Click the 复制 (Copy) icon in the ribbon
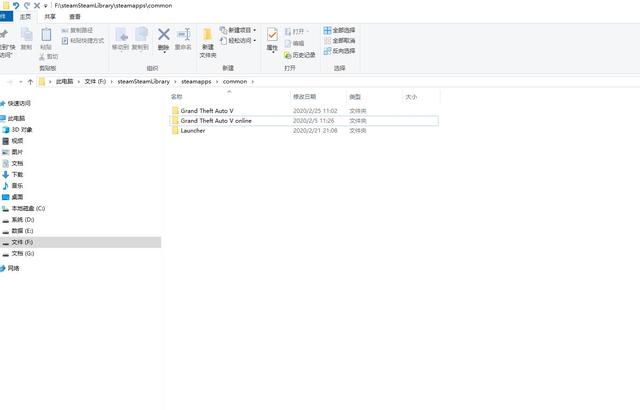Screen dimensions: 640x410 pos(27,35)
